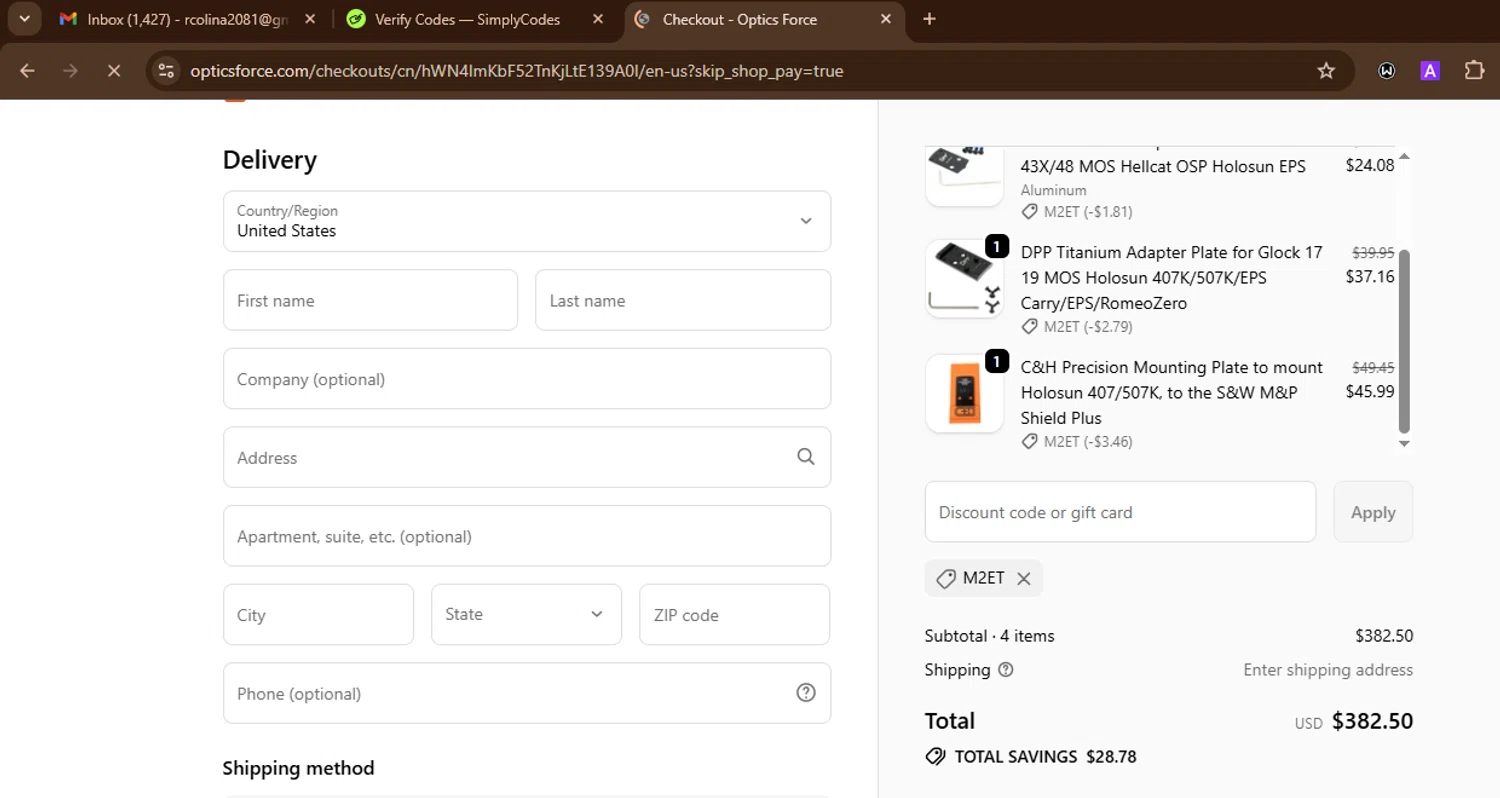Image resolution: width=1500 pixels, height=798 pixels.
Task: Click the DPP Titanium Adapter Plate title
Action: pyautogui.click(x=1172, y=277)
